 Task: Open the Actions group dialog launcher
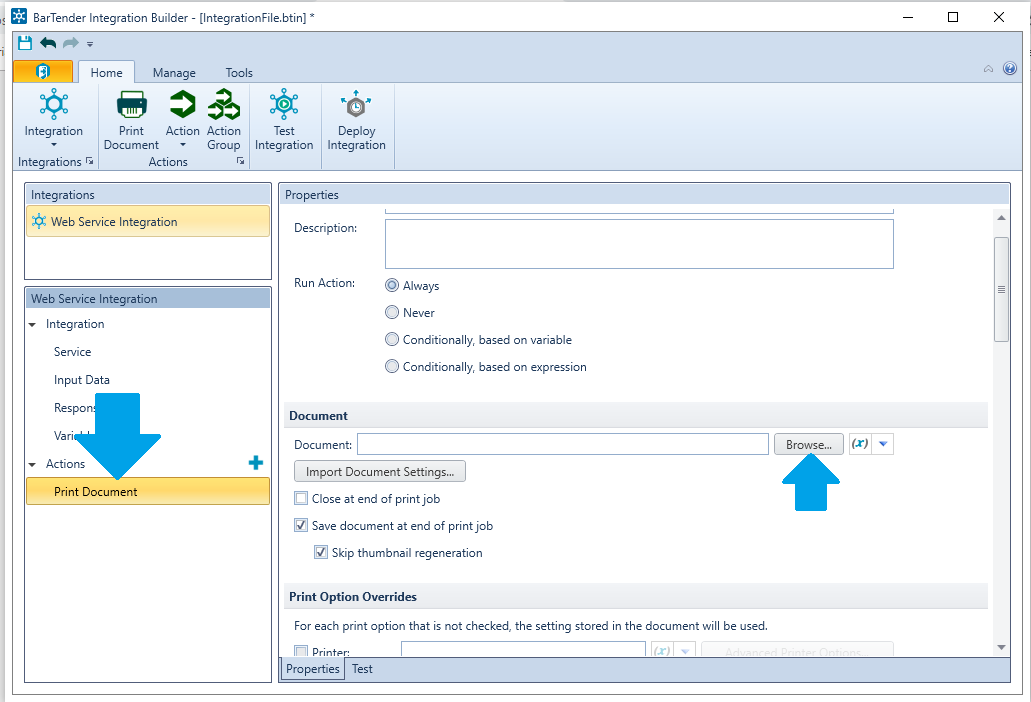tap(241, 161)
